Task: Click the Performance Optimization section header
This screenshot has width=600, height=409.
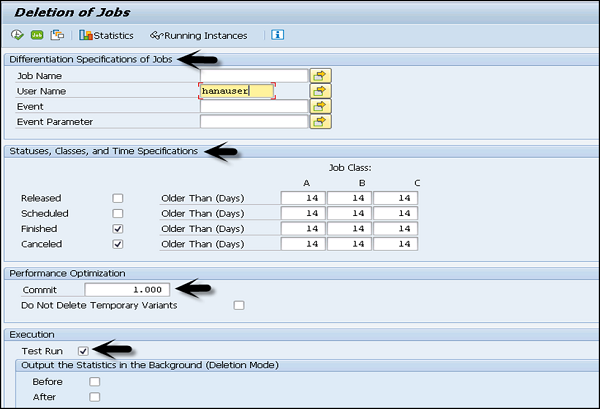Action: coord(67,274)
